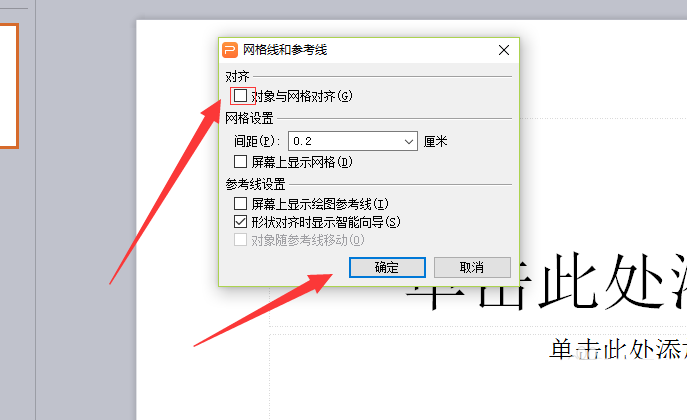Image resolution: width=687 pixels, height=420 pixels.
Task: Expand the 间距 spacing dropdown arrow
Action: [x=408, y=141]
